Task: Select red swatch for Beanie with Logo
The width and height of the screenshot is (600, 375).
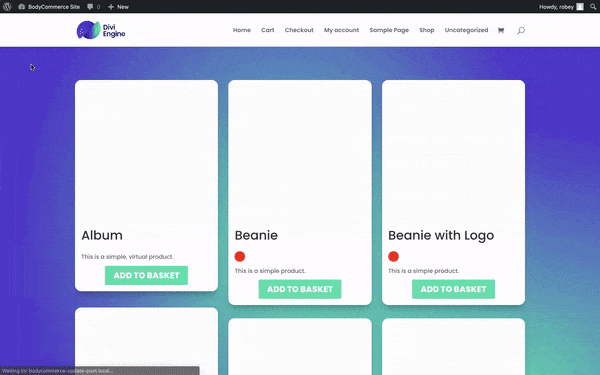Action: tap(393, 256)
